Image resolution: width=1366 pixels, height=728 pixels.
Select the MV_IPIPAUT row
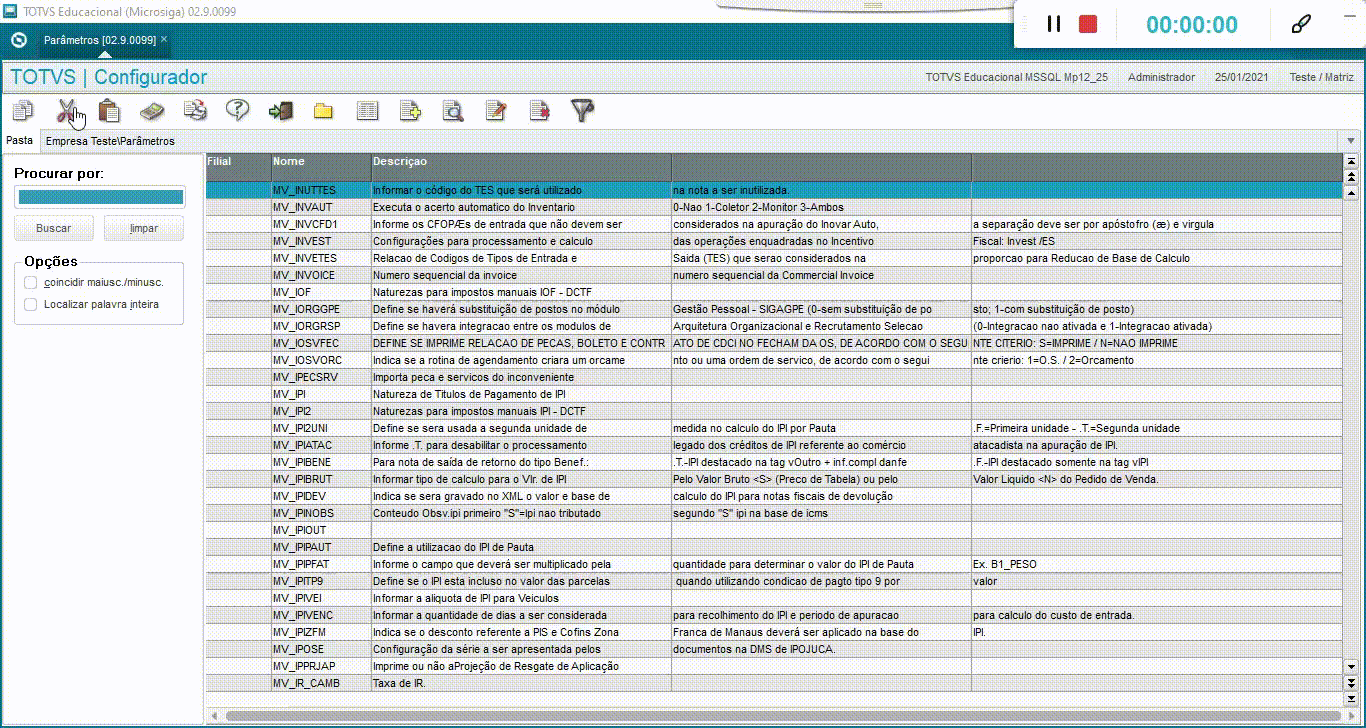[773, 547]
